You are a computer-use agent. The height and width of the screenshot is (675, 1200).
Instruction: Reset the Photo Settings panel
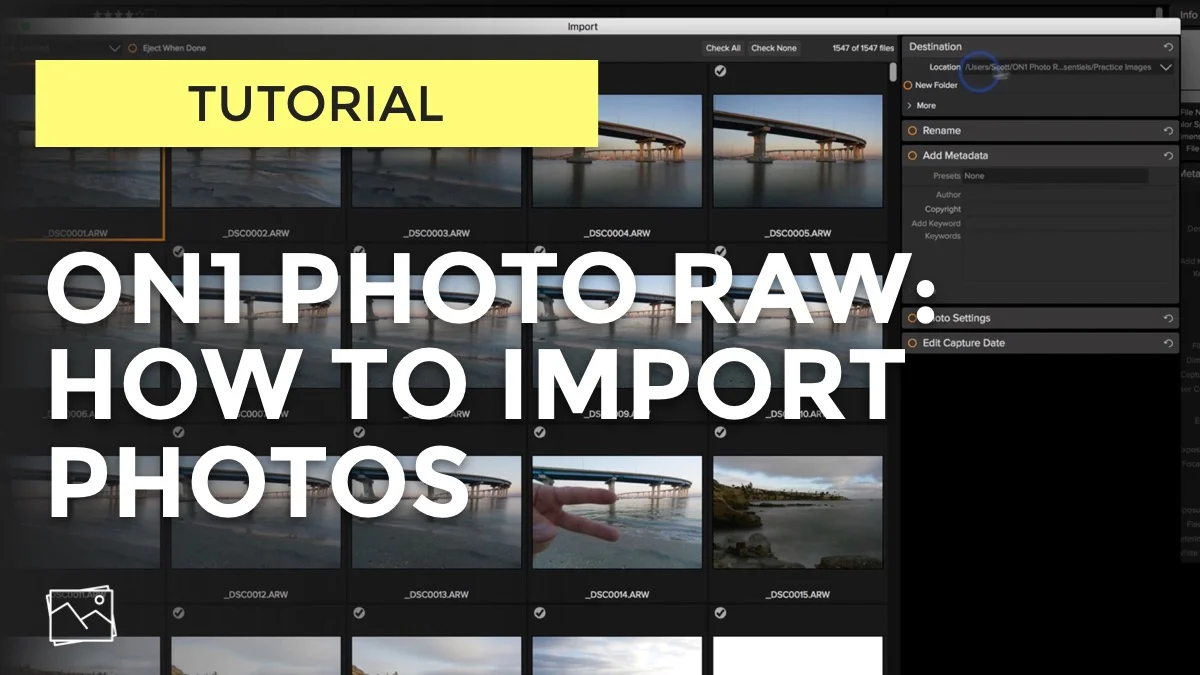[x=1167, y=318]
